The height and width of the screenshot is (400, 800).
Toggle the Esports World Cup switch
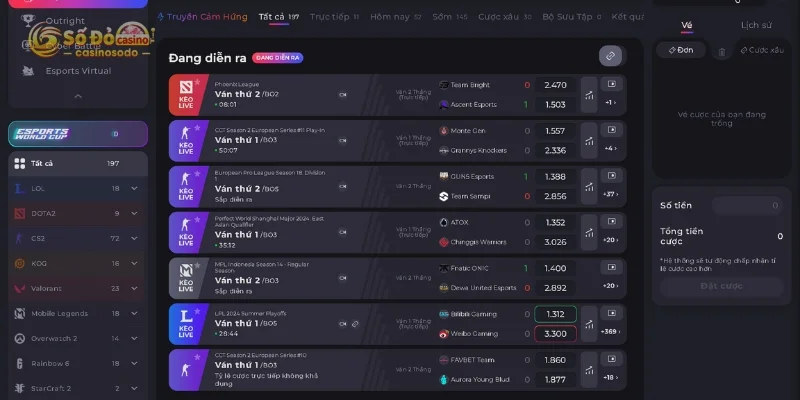coord(115,134)
